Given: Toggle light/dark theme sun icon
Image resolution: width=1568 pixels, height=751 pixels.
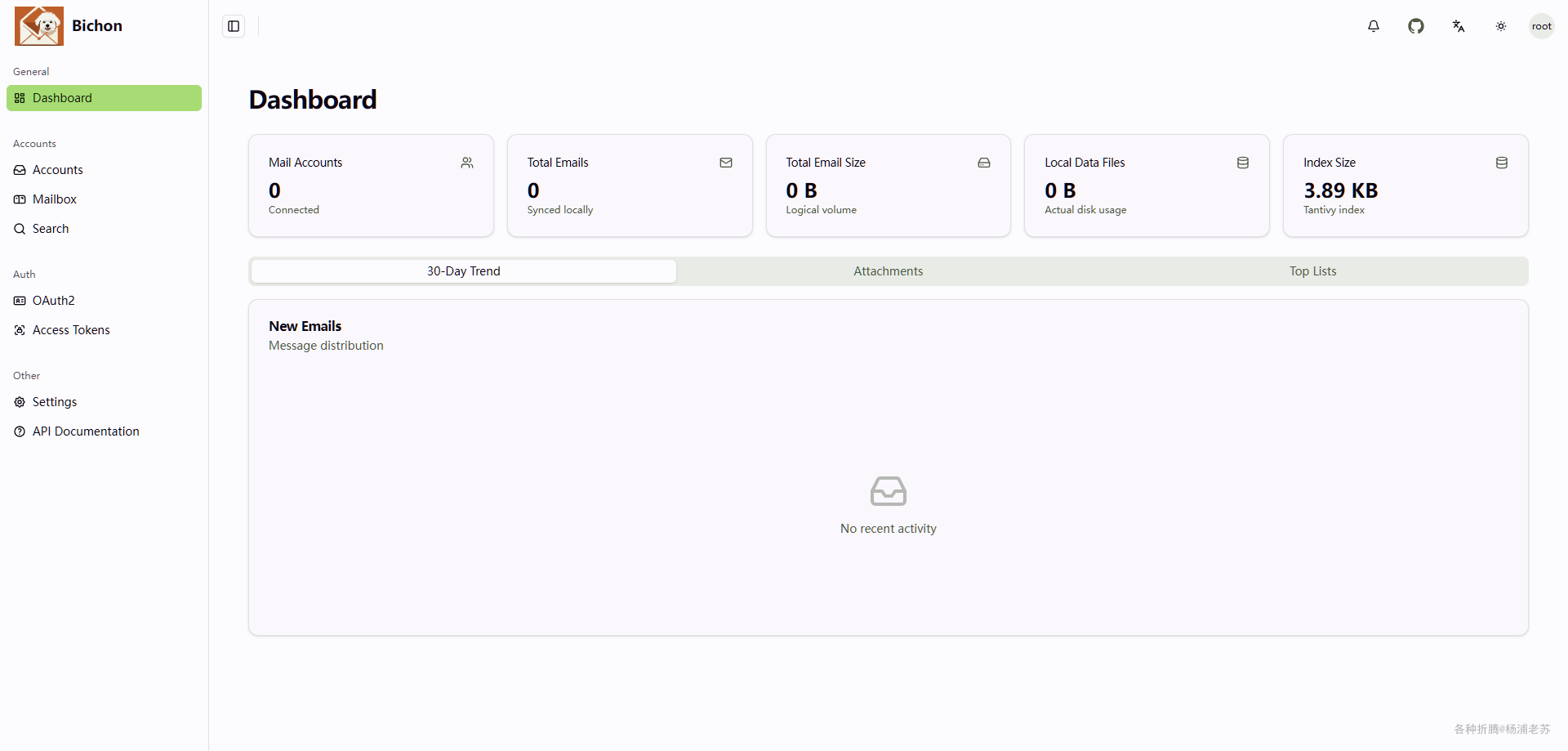Looking at the screenshot, I should click(x=1501, y=26).
